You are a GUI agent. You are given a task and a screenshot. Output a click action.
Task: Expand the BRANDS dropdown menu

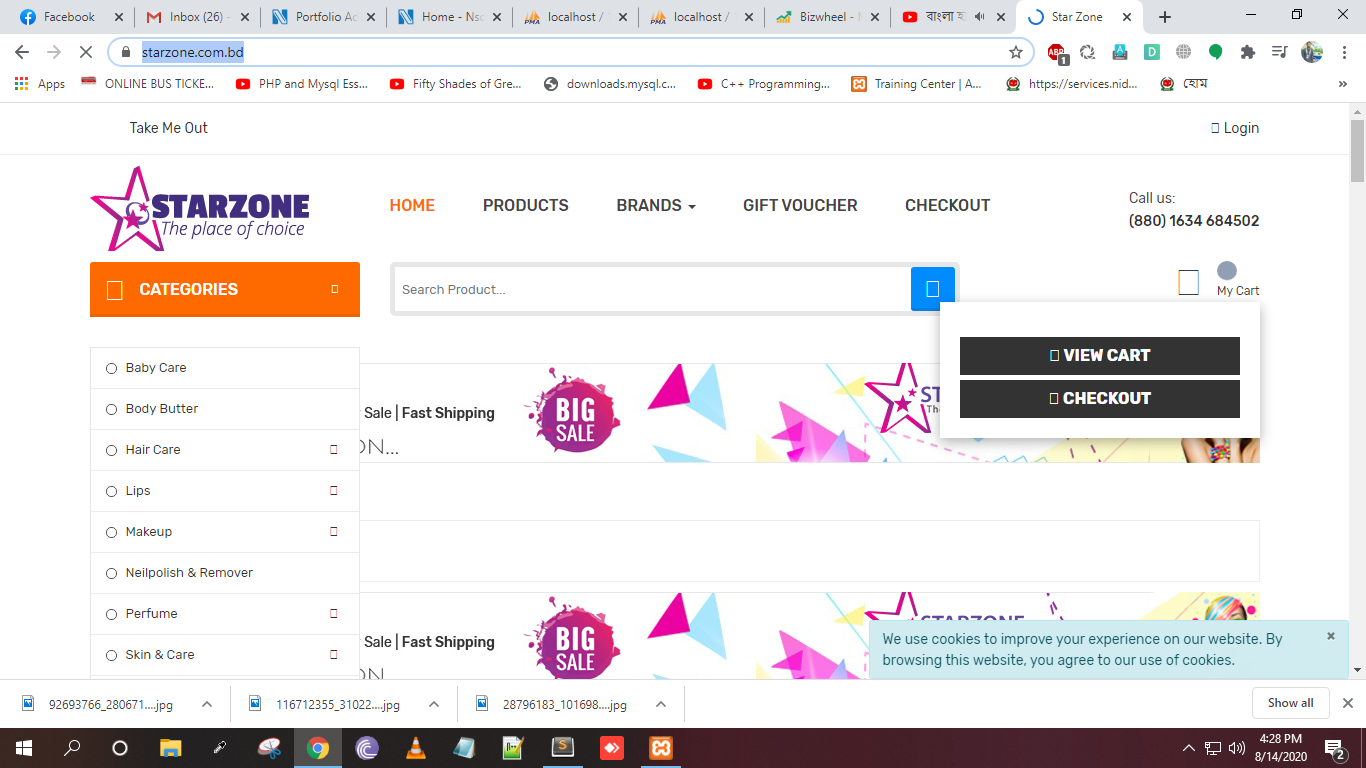(656, 205)
